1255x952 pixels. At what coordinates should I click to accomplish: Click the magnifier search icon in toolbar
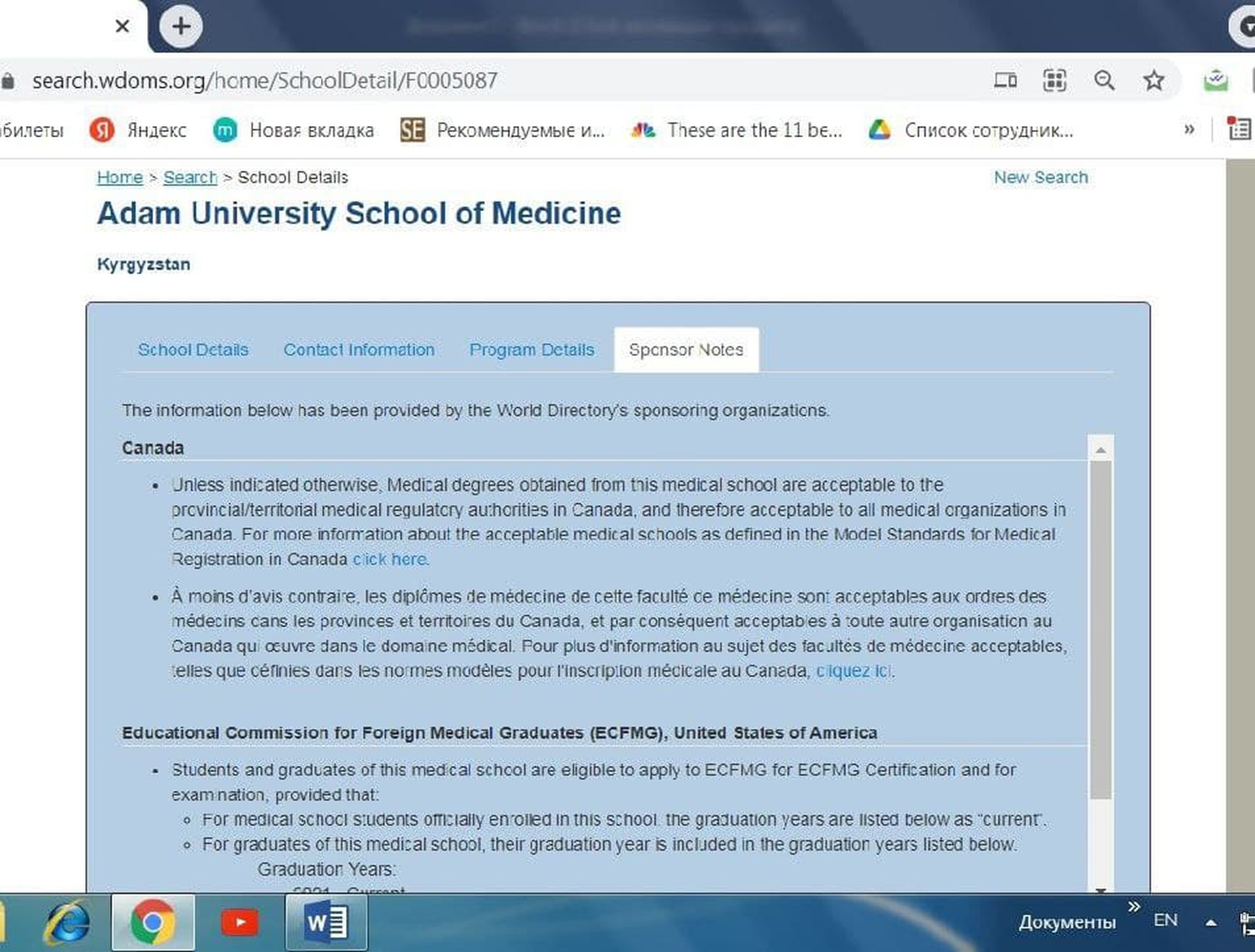1105,80
